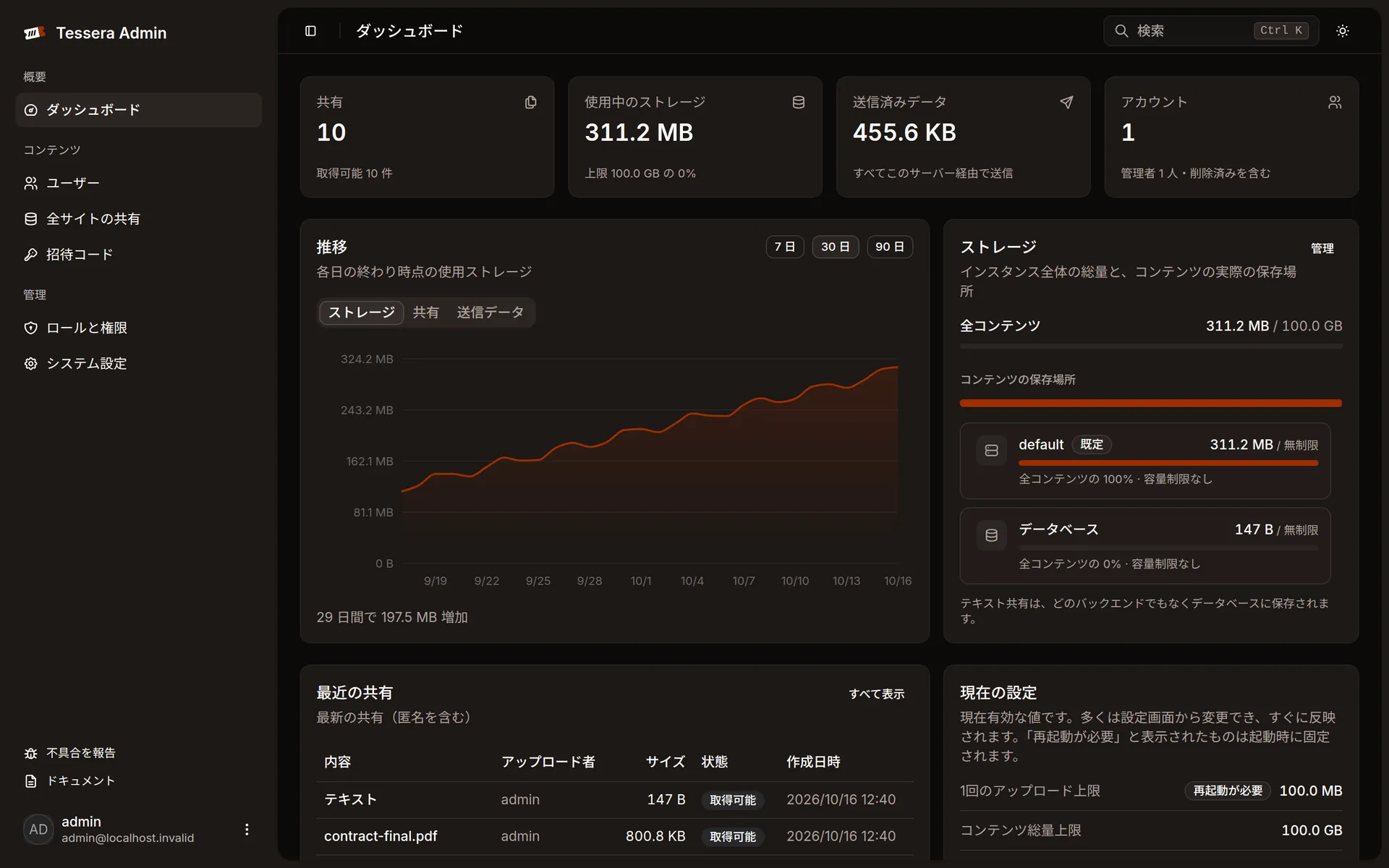Click the contract-final.pdf row name
The image size is (1389, 868).
click(381, 836)
